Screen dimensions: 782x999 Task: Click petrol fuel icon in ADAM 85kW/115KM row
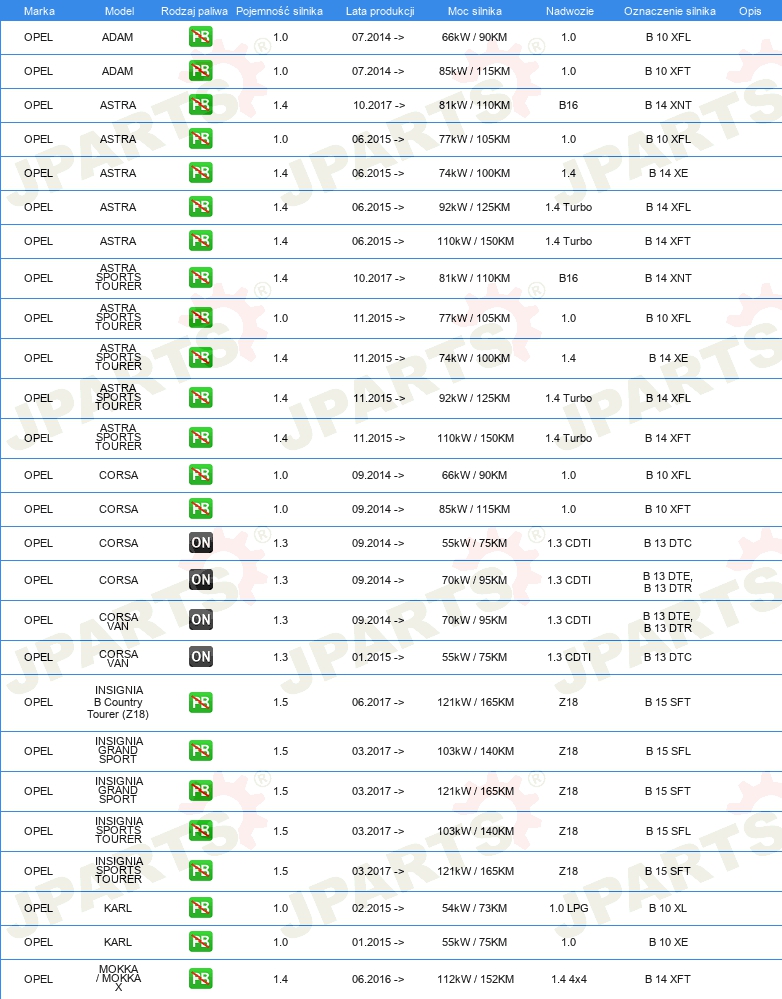point(201,71)
